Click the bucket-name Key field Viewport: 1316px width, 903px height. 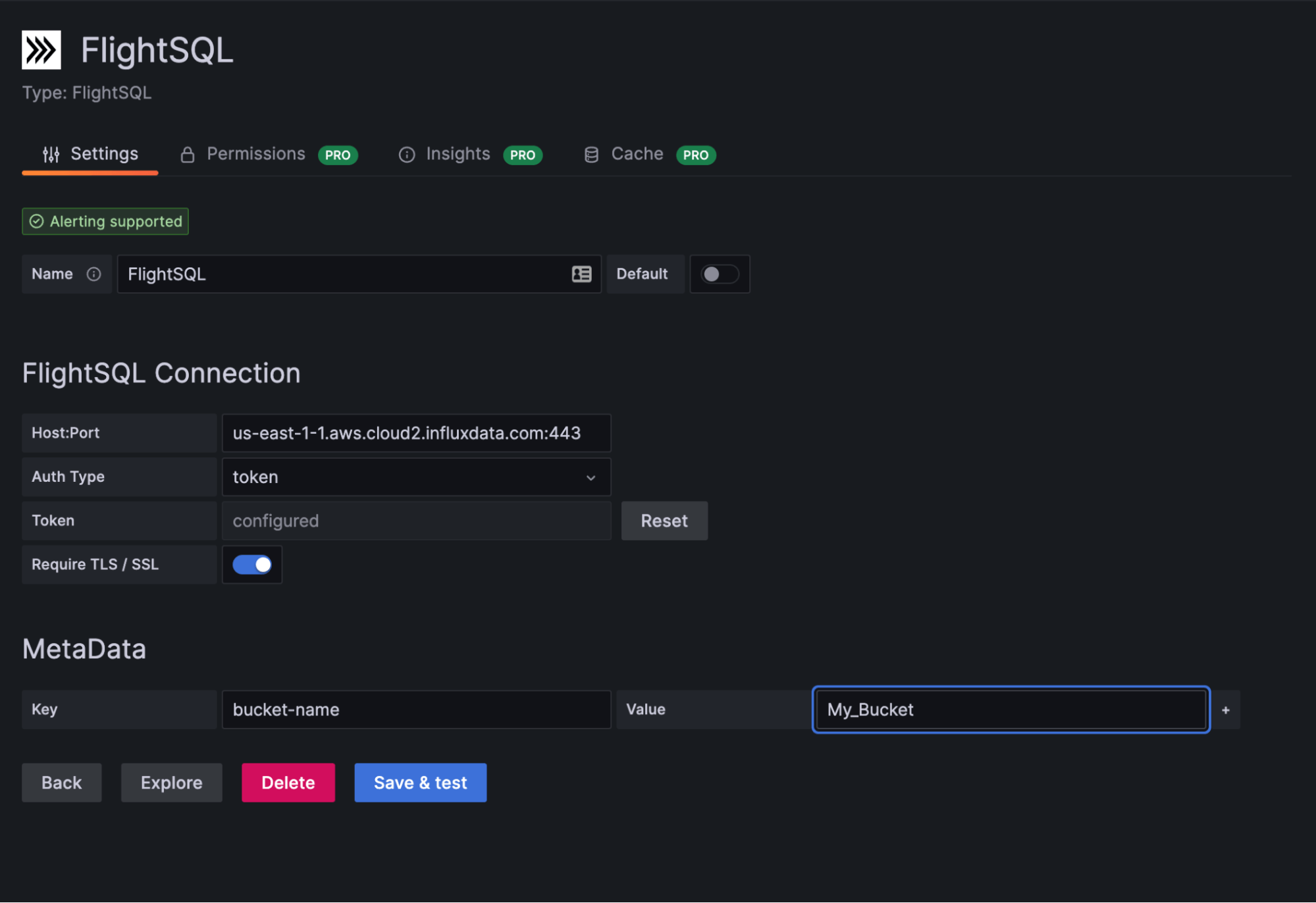[416, 709]
